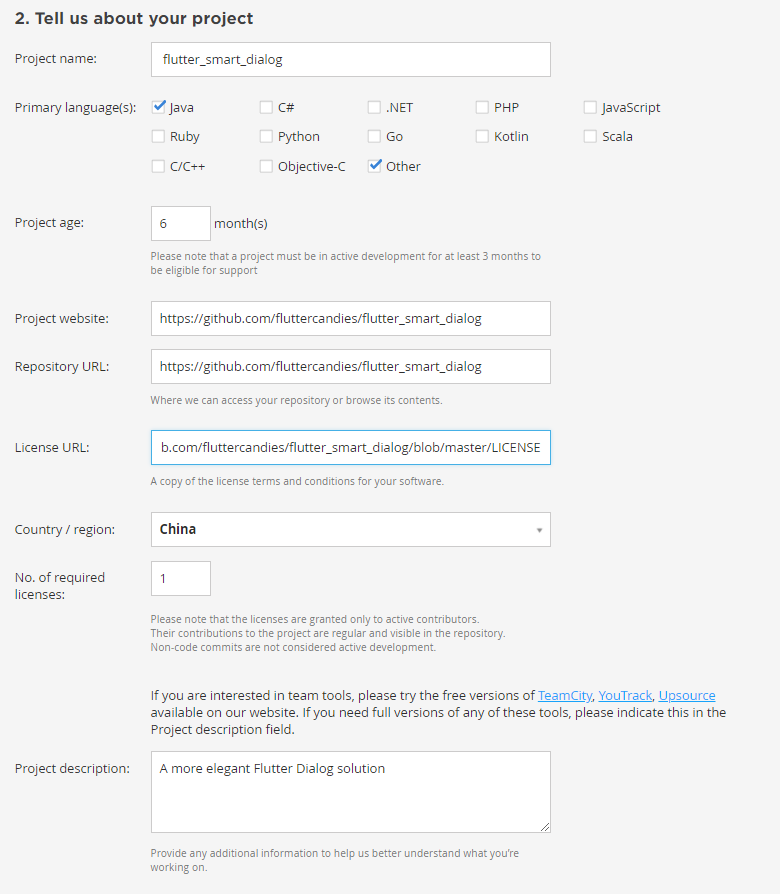Open the TeamCity link
Screen dimensions: 780x894
[x=565, y=696]
